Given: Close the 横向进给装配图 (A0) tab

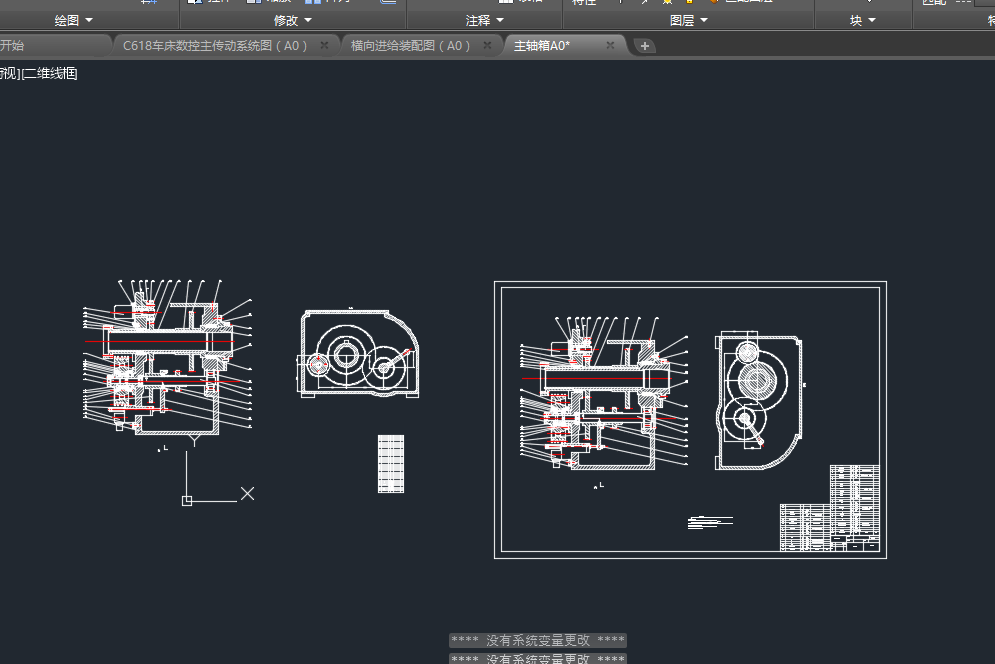Looking at the screenshot, I should coord(487,46).
